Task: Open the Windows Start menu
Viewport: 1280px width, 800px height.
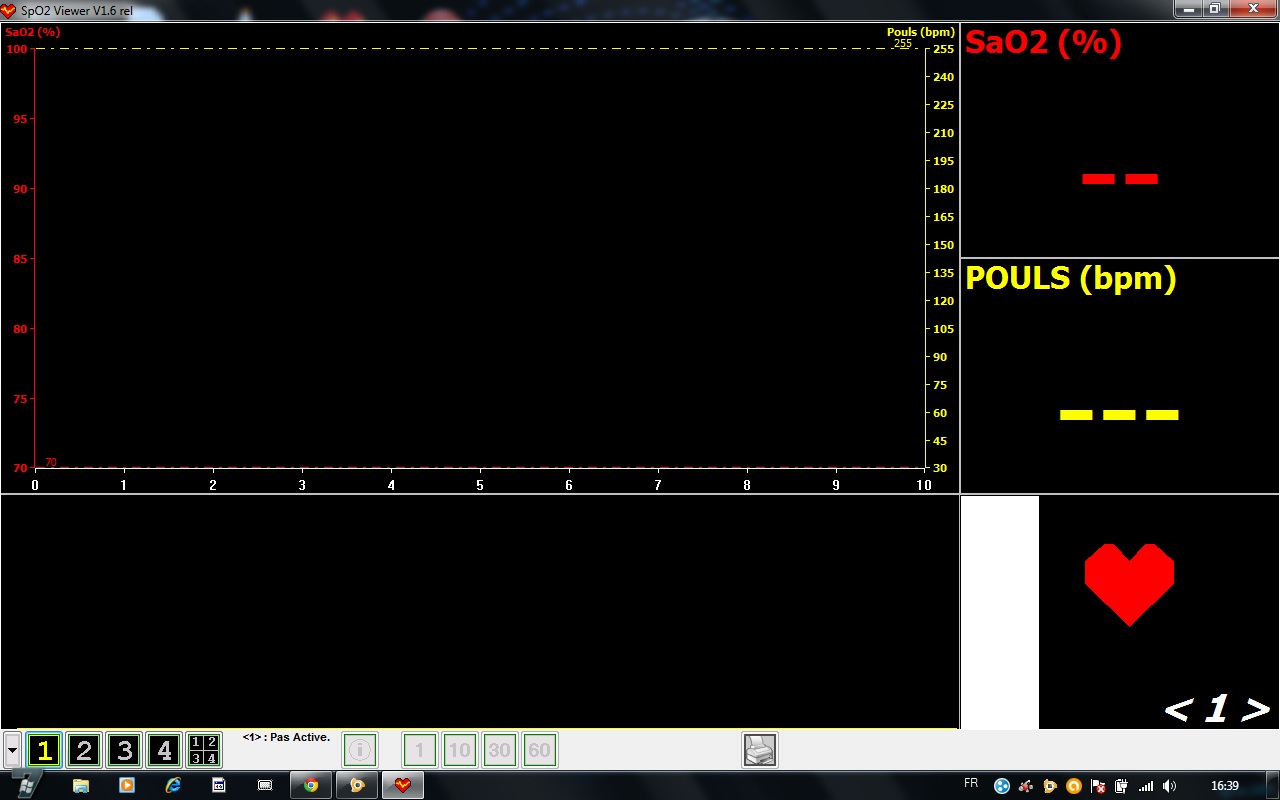Action: pos(26,784)
